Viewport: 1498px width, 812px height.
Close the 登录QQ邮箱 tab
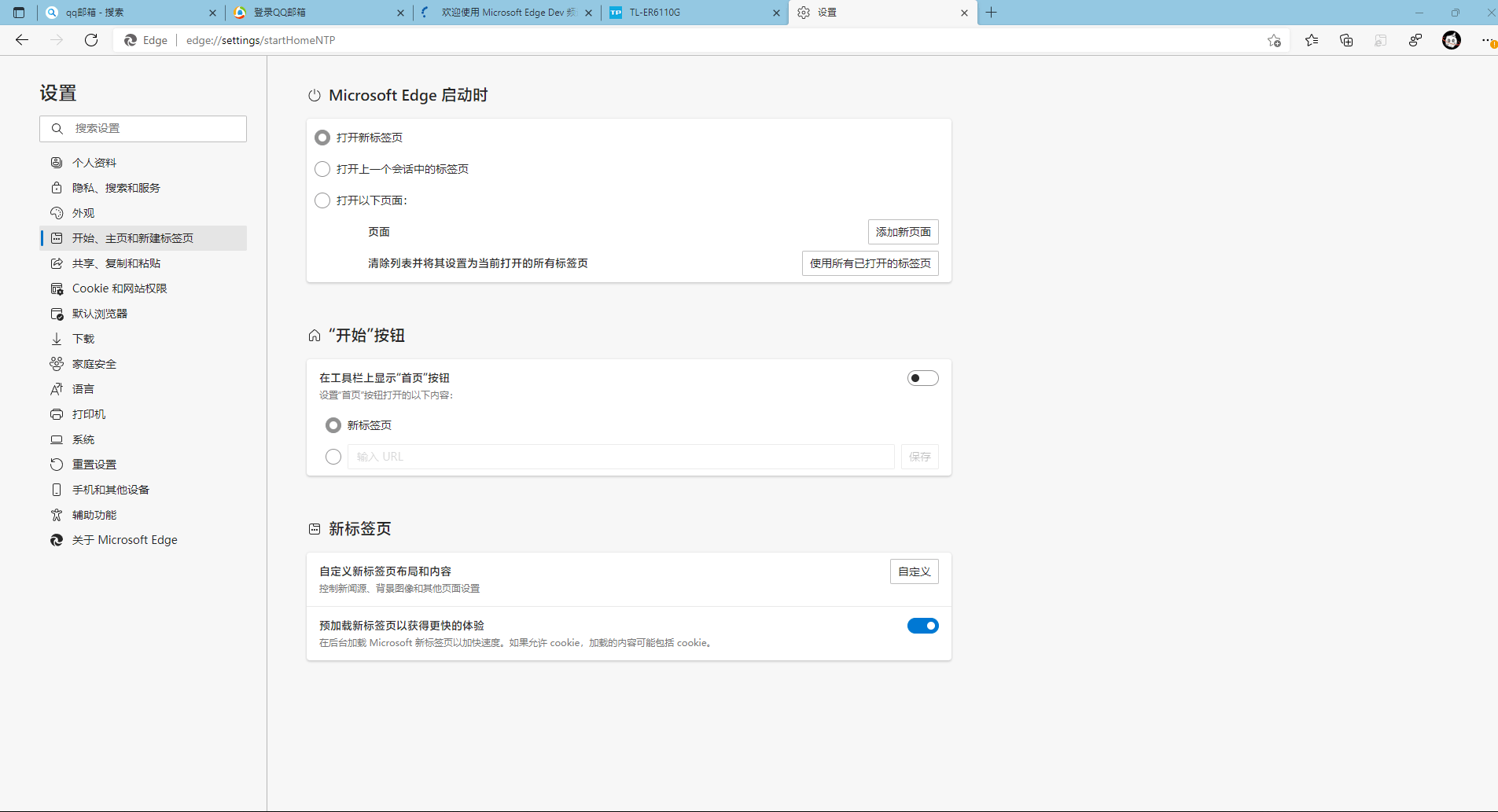400,13
